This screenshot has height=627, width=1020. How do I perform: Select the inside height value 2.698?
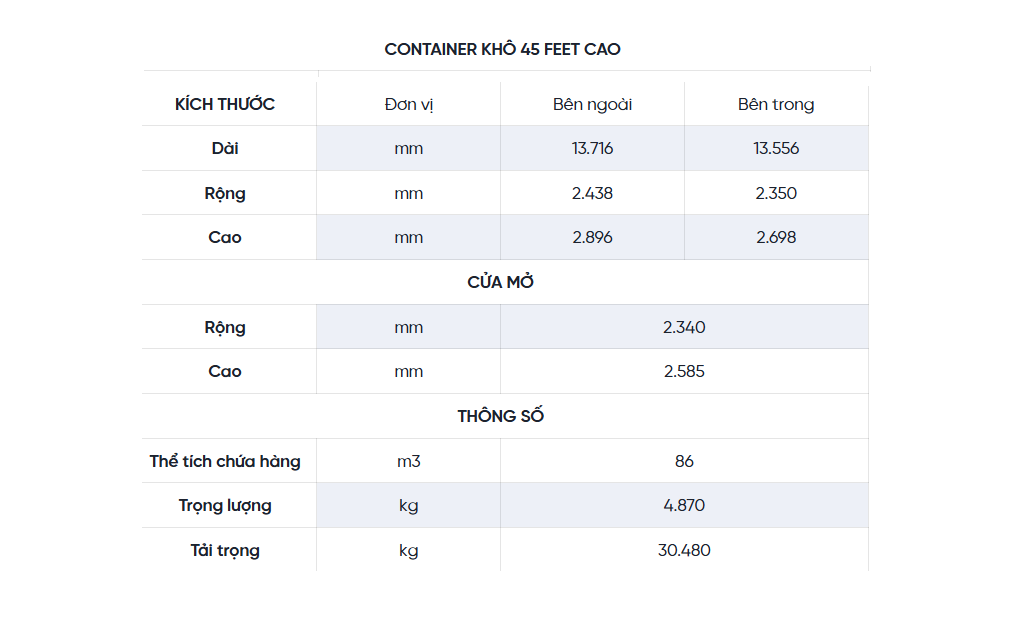(x=776, y=237)
